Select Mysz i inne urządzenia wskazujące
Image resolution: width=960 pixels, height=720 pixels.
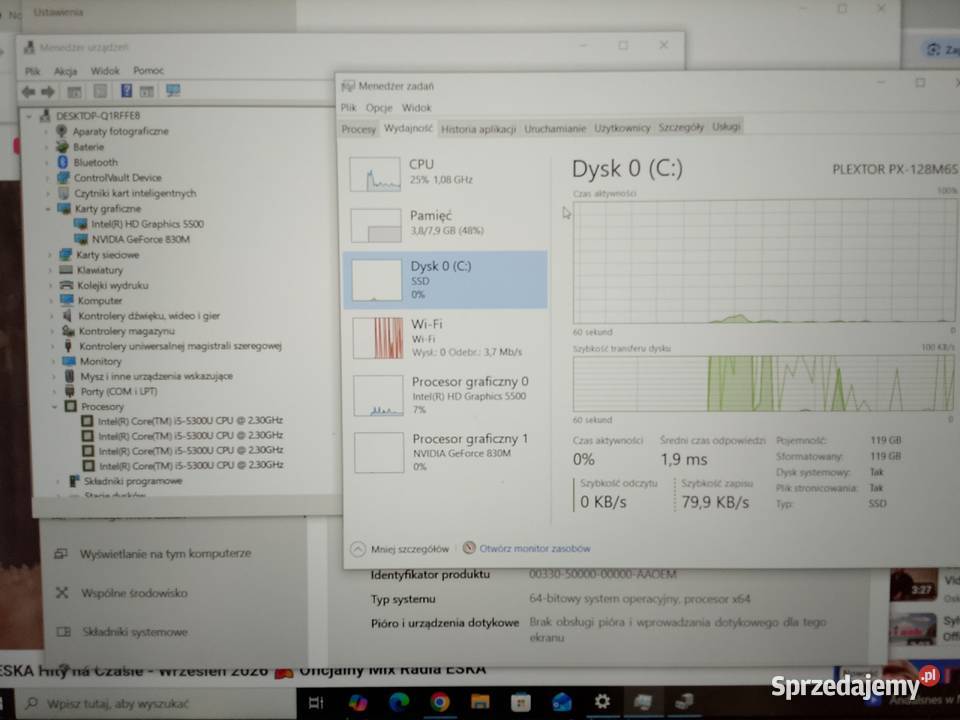[x=157, y=376]
